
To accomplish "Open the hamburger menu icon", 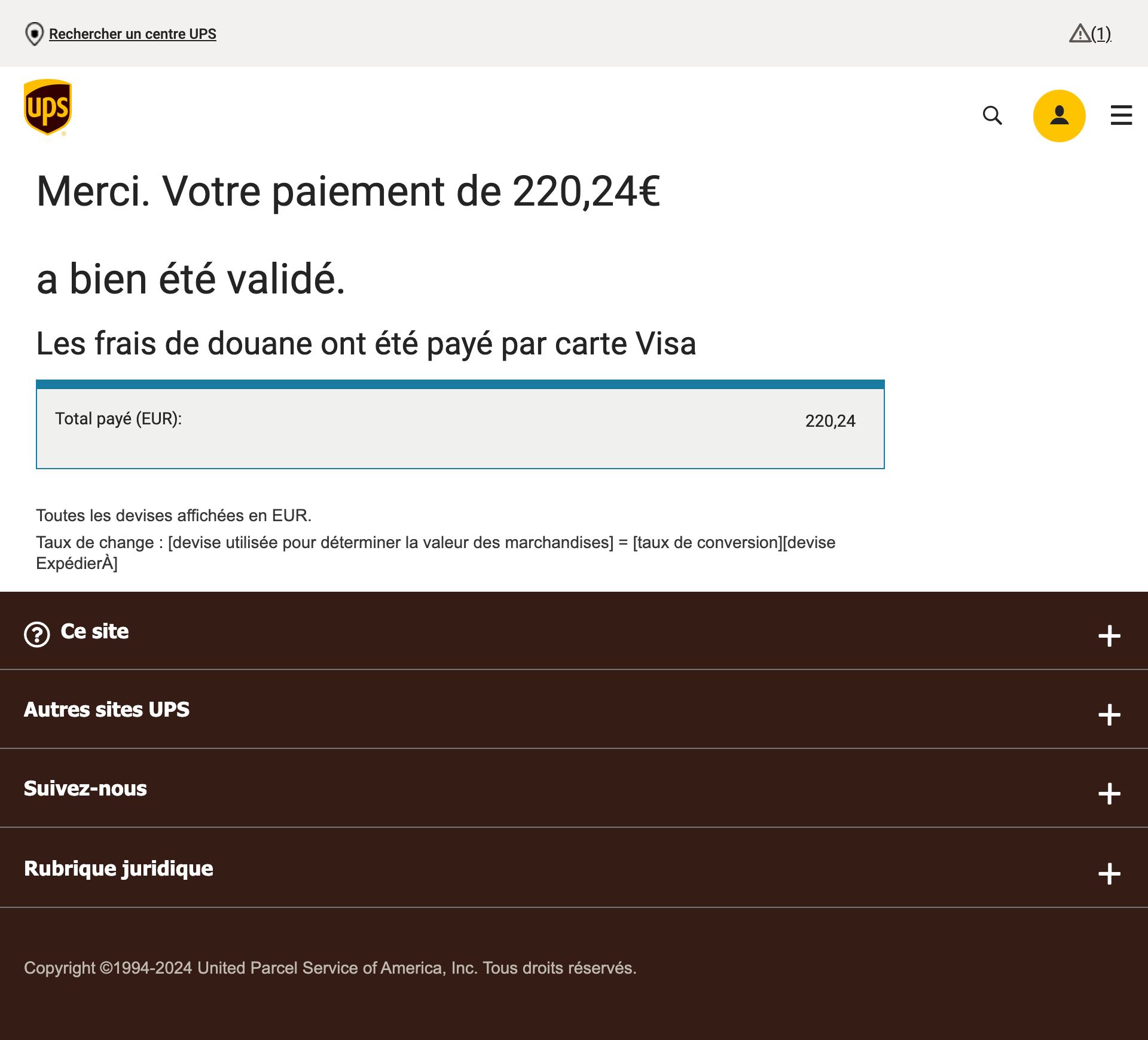I will [1121, 115].
